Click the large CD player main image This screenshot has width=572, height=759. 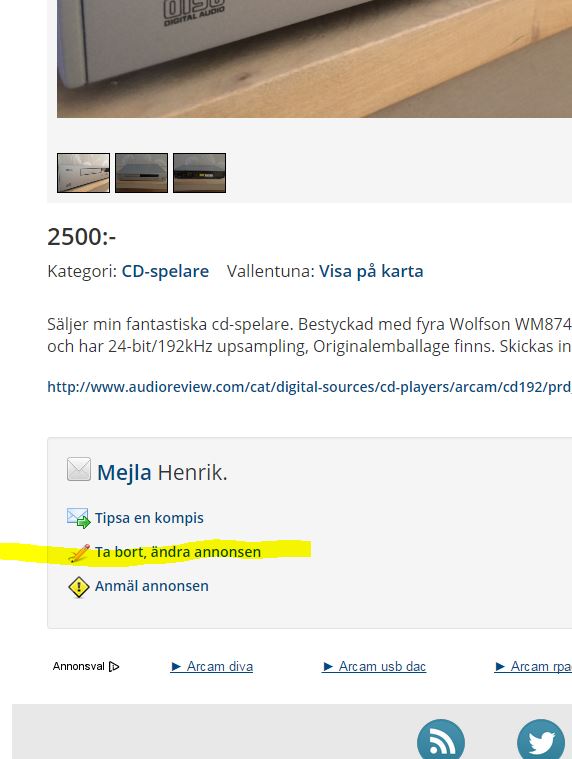[x=315, y=59]
